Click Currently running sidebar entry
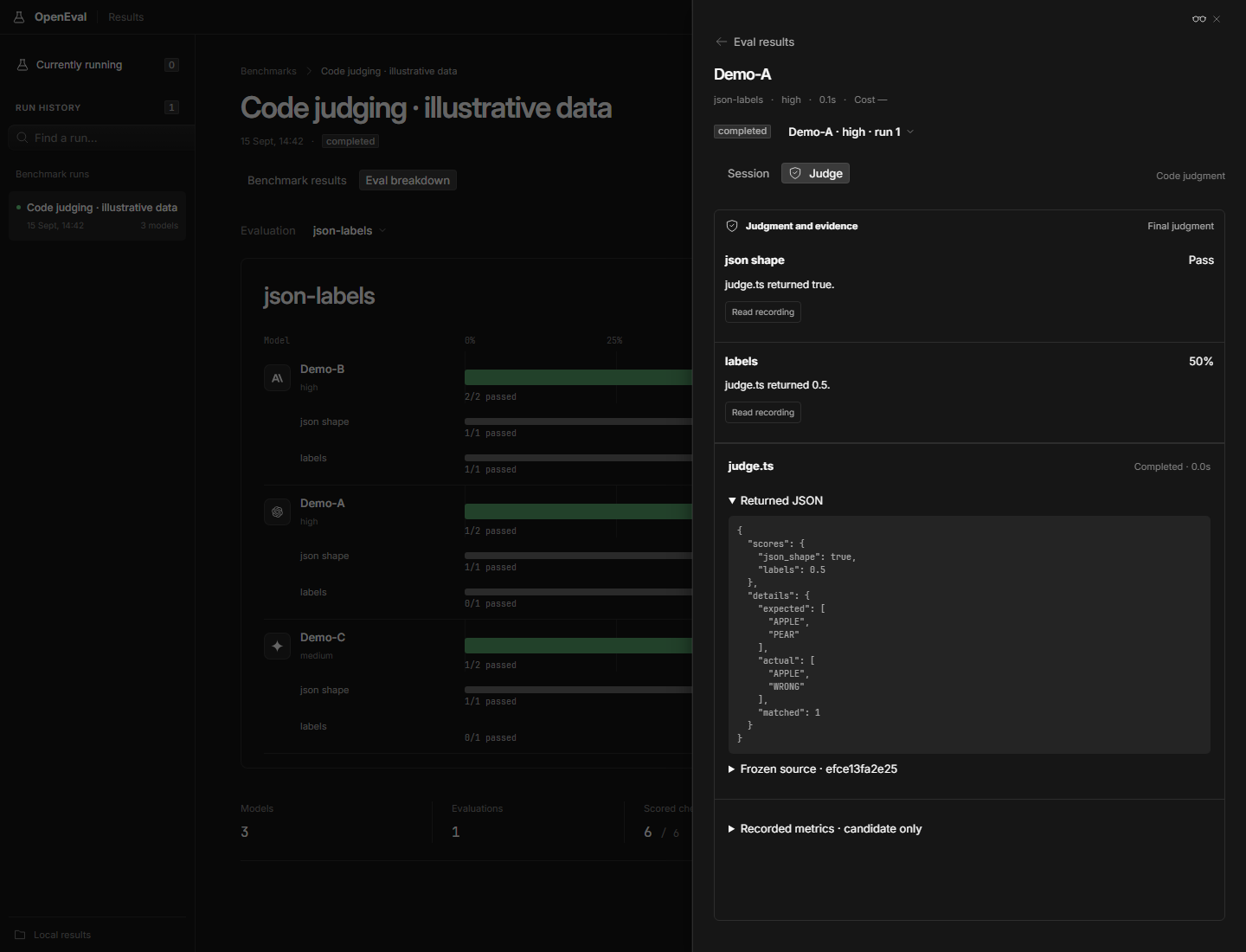Image resolution: width=1246 pixels, height=952 pixels. point(97,65)
